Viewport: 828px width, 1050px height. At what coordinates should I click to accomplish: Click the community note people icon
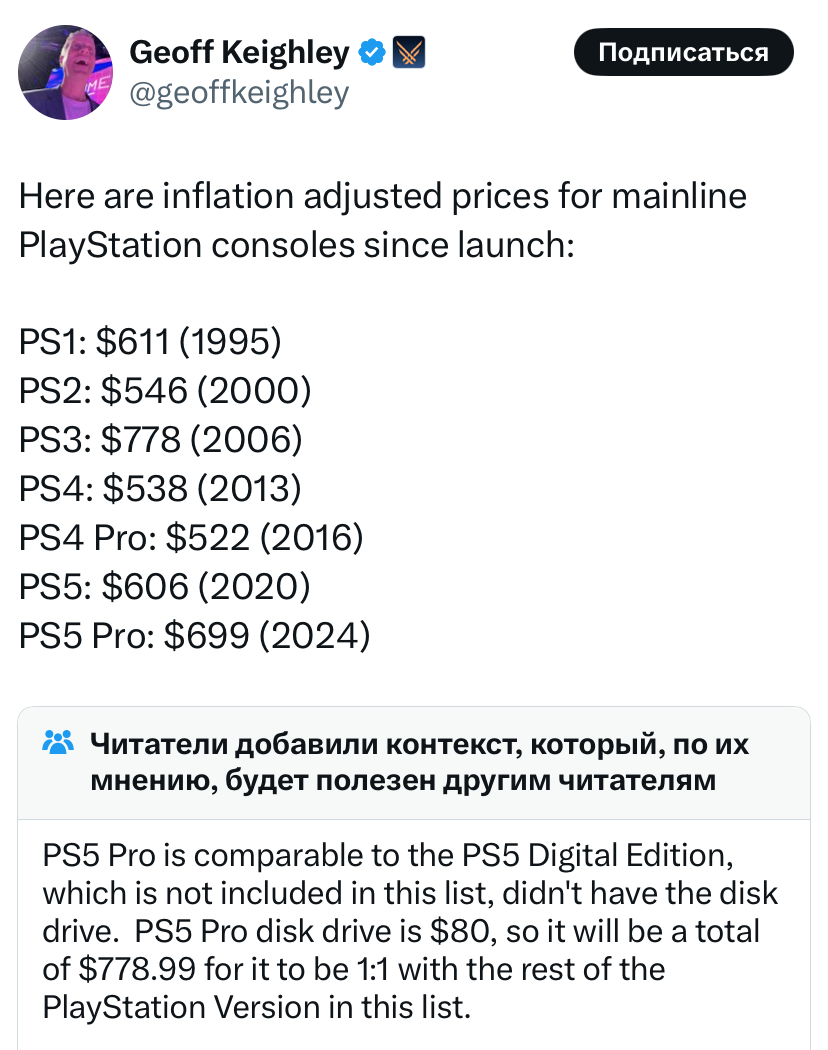[x=58, y=743]
